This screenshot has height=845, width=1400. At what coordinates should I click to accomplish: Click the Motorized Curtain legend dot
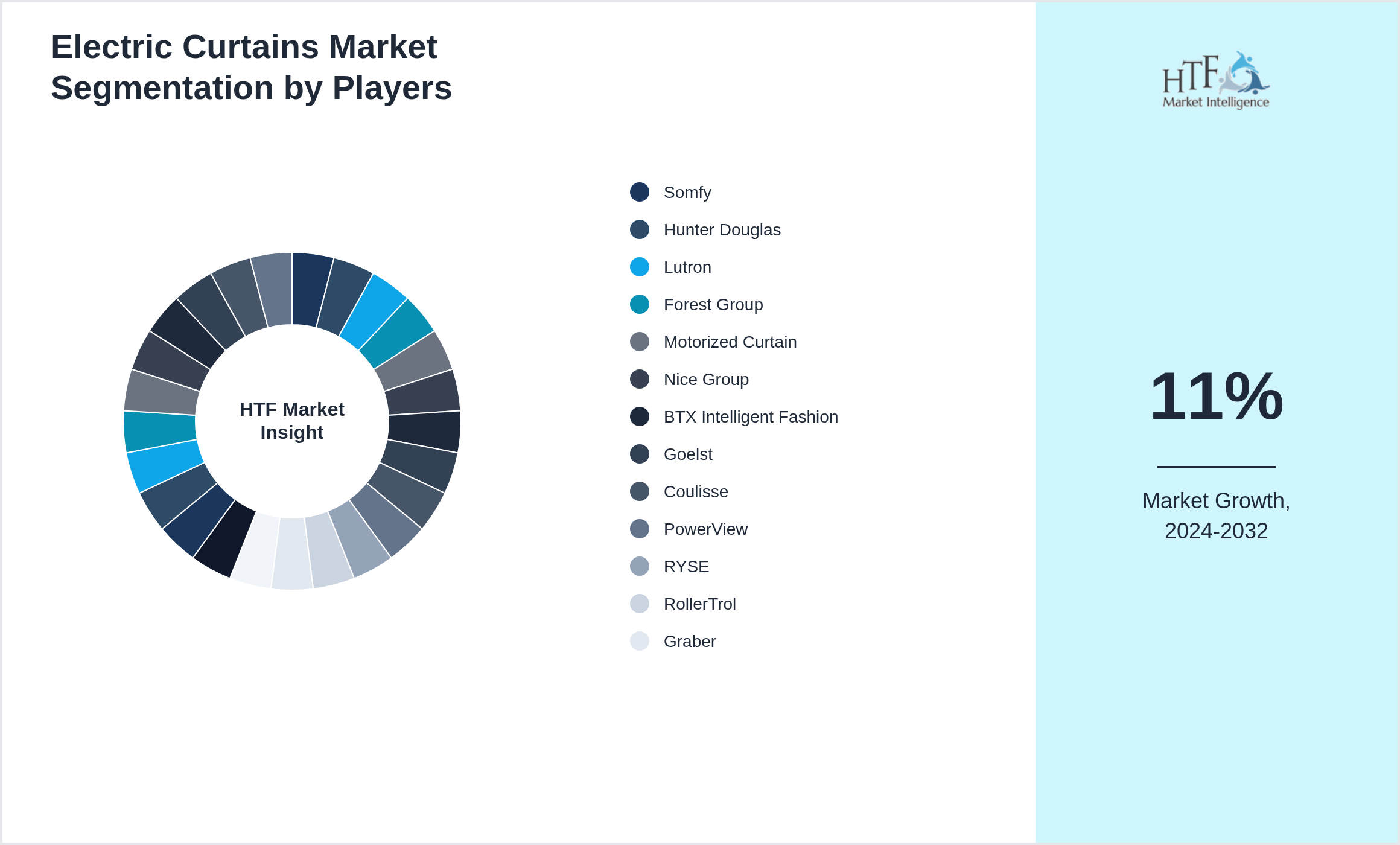tap(640, 342)
